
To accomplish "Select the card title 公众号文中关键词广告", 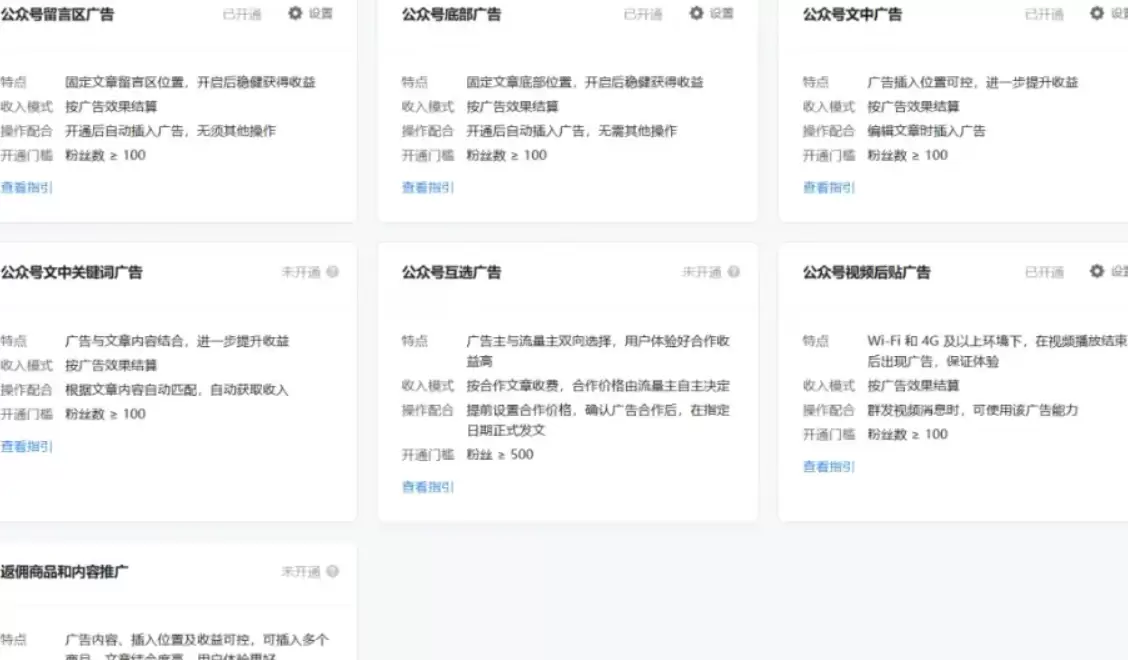I will (x=71, y=273).
